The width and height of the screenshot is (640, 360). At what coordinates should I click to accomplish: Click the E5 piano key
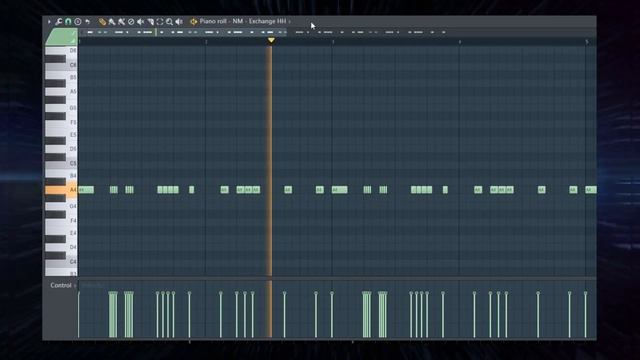click(x=61, y=134)
